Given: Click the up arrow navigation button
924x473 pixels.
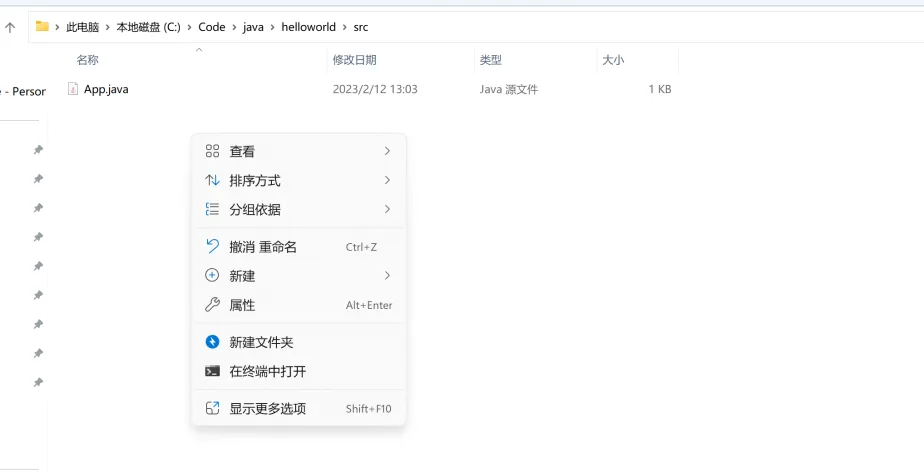Looking at the screenshot, I should pos(10,27).
